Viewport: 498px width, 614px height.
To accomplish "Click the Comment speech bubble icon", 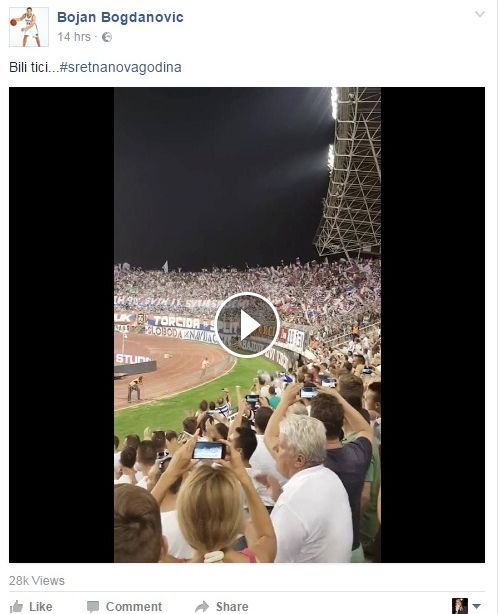I will coord(93,607).
